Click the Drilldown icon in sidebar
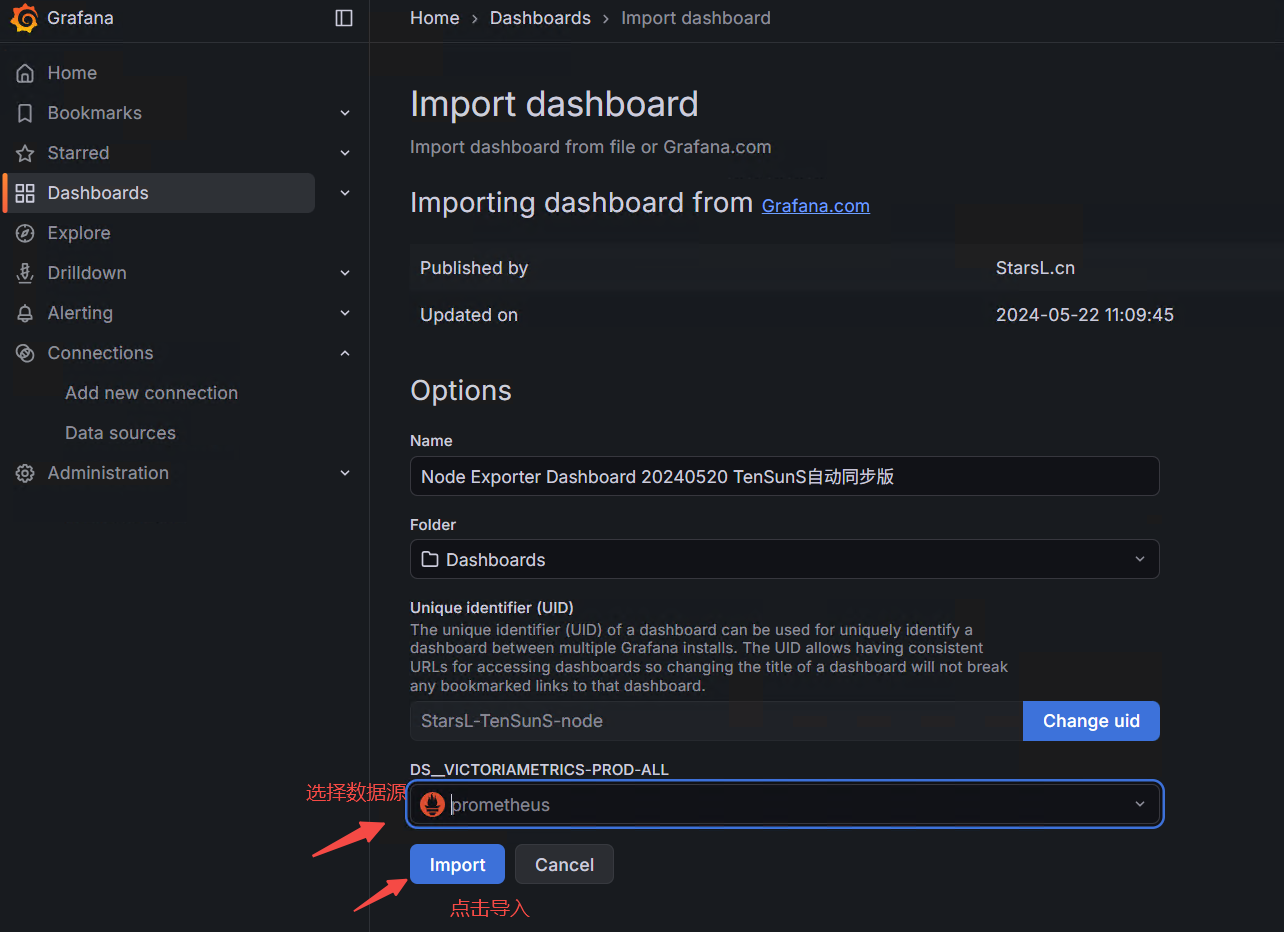The height and width of the screenshot is (932, 1284). [25, 273]
